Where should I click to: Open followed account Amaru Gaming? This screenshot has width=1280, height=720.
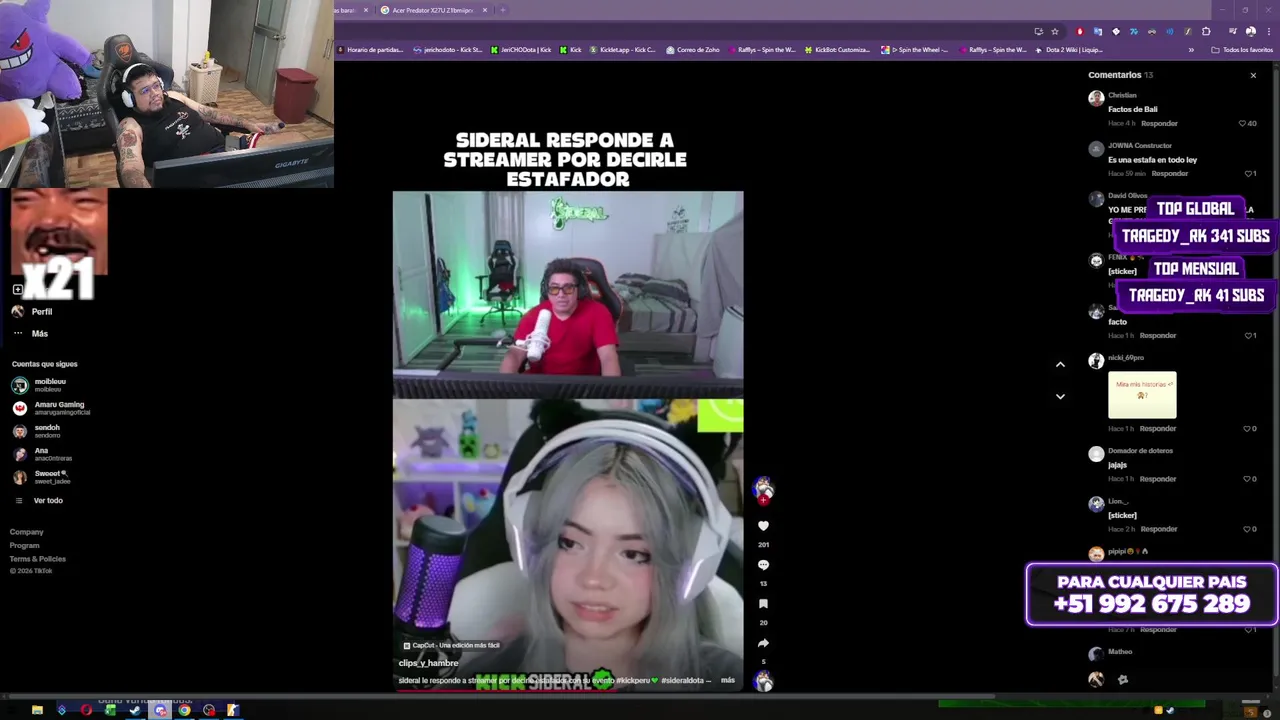[x=51, y=408]
